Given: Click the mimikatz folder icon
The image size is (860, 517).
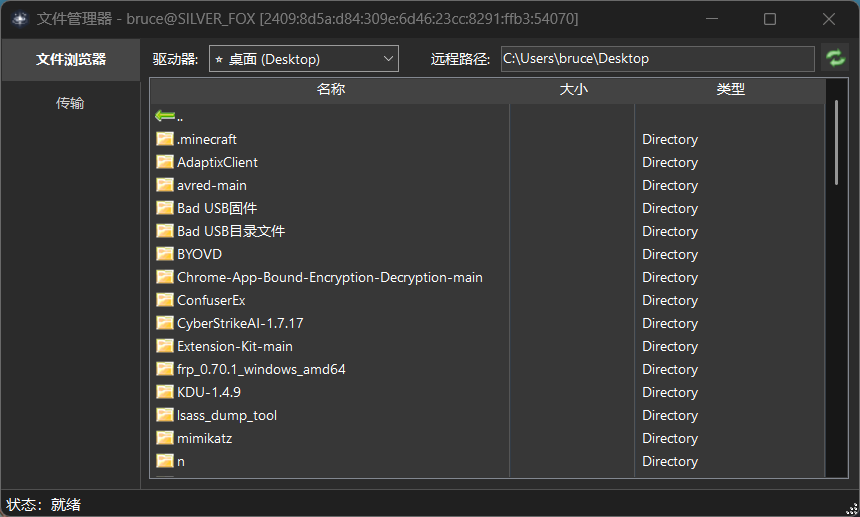Looking at the screenshot, I should tap(165, 438).
